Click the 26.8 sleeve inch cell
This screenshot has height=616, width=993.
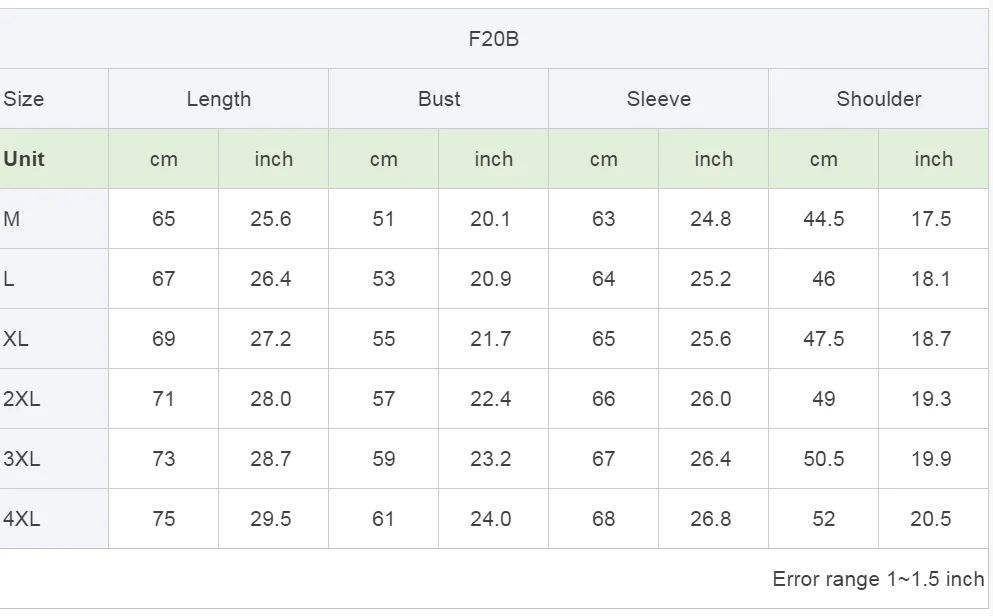coord(713,519)
